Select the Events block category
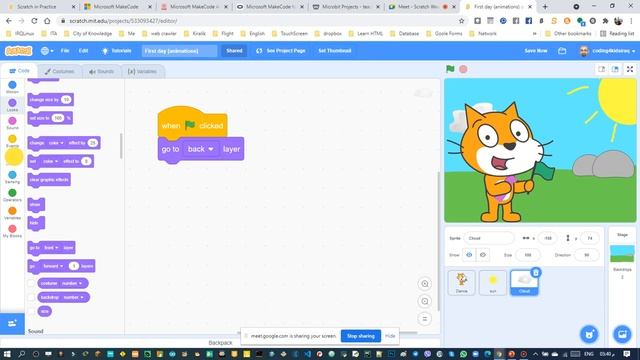Viewport: 640px width, 360px height. pos(12,141)
